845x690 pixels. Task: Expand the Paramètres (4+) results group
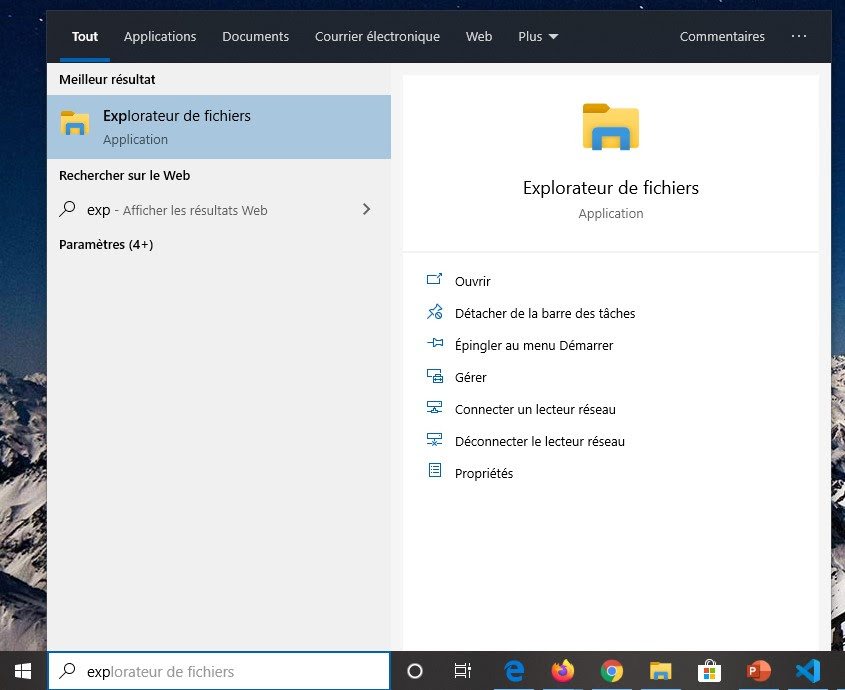pyautogui.click(x=106, y=245)
